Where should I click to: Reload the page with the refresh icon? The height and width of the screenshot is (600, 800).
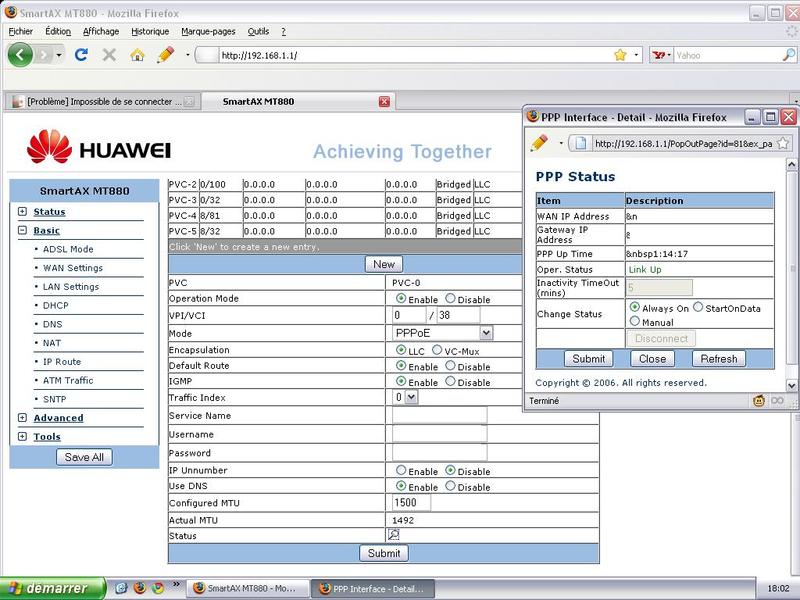point(81,55)
